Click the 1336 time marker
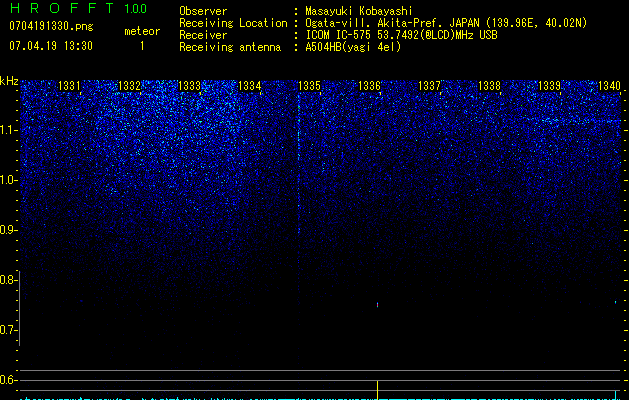Viewport: 629px width, 400px height. click(369, 86)
